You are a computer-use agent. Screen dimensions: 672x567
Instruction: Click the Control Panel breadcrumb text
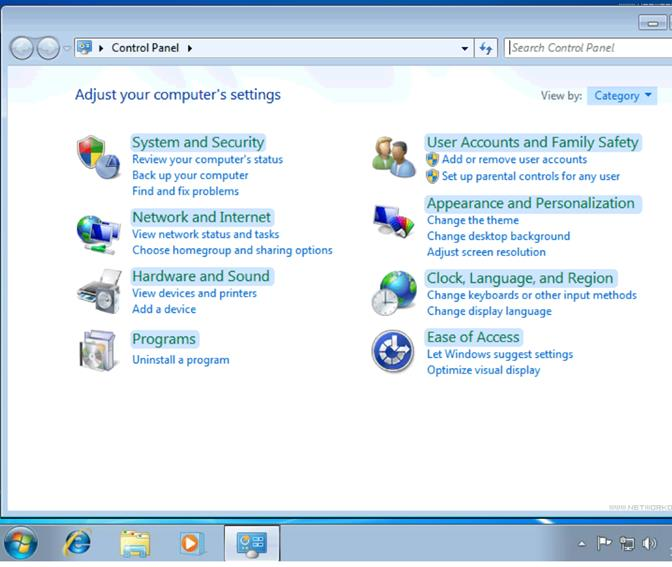pyautogui.click(x=145, y=48)
